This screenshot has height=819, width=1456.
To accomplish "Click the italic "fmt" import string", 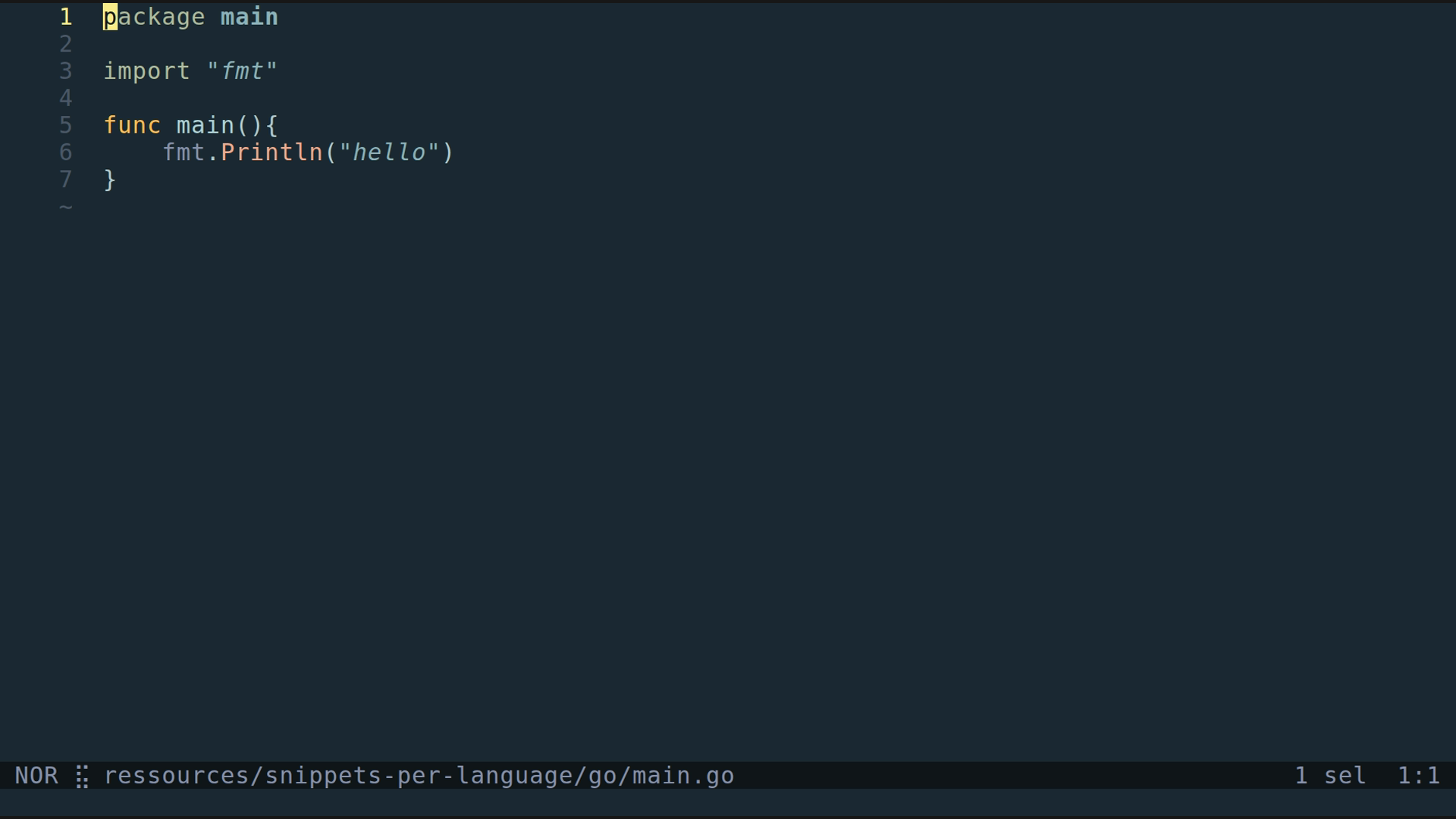I will click(x=242, y=71).
